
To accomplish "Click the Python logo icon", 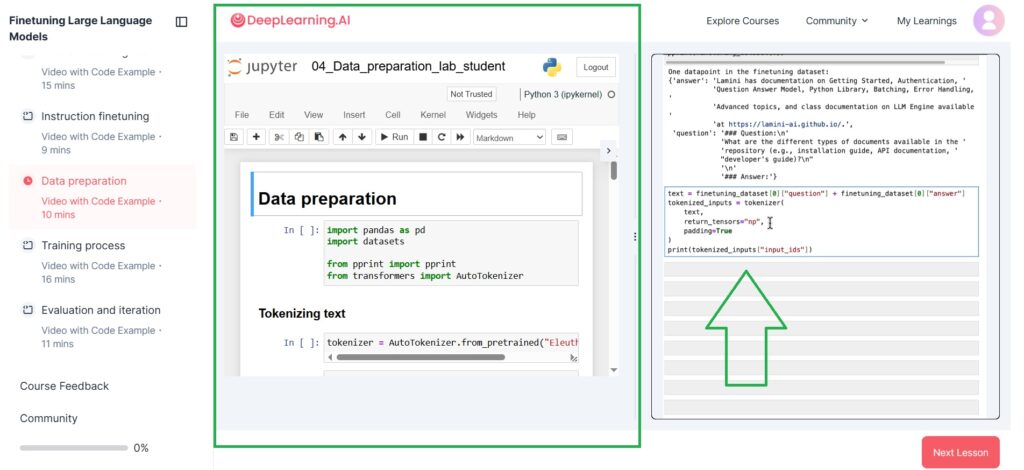I will click(552, 67).
